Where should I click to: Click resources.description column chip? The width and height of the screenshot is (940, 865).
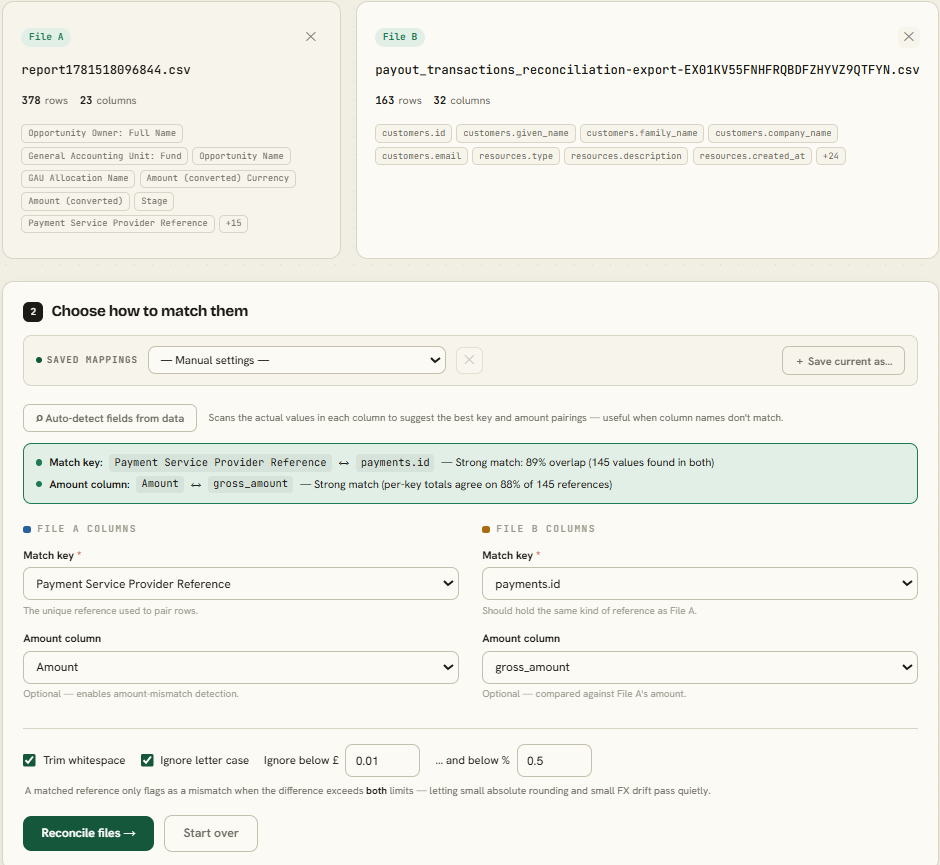click(x=626, y=156)
